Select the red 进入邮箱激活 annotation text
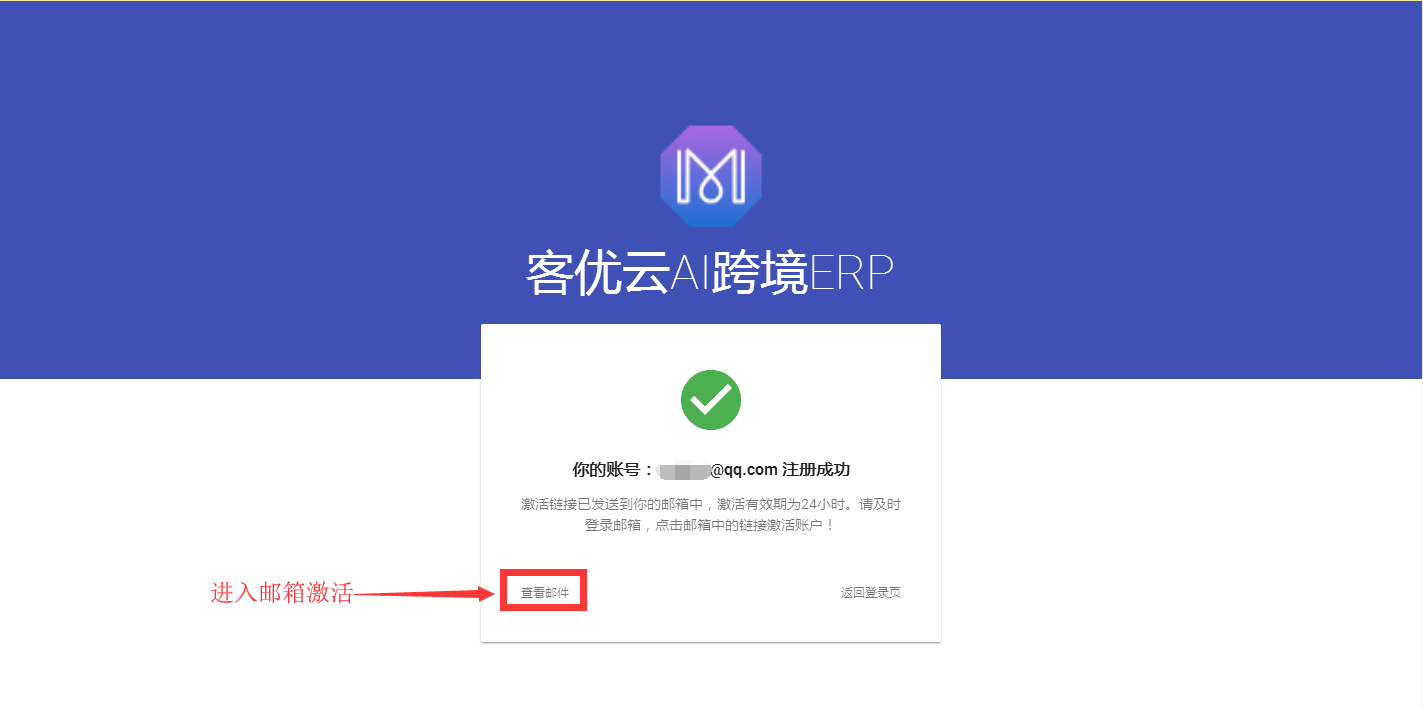1423x709 pixels. pos(282,593)
